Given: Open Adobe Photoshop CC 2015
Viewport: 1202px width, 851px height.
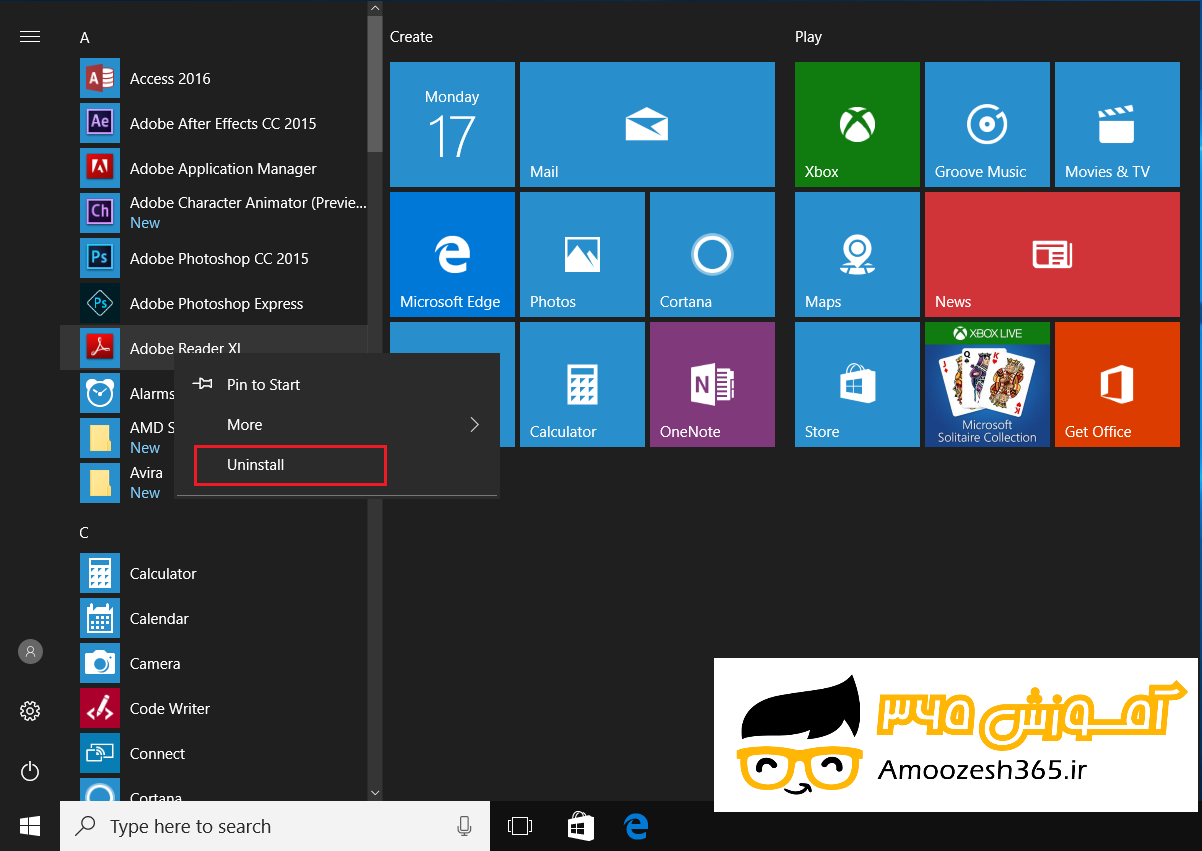Looking at the screenshot, I should pyautogui.click(x=214, y=258).
